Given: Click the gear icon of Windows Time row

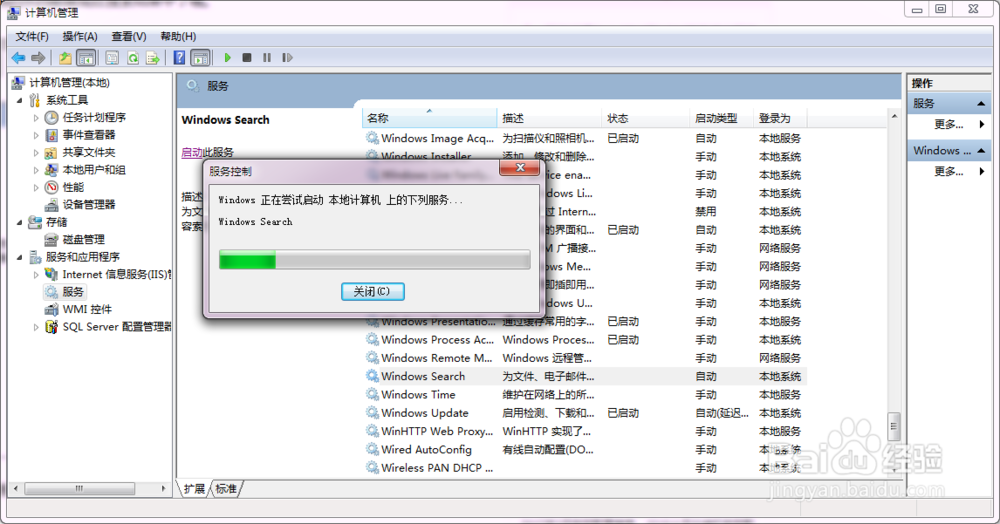Looking at the screenshot, I should (x=372, y=395).
